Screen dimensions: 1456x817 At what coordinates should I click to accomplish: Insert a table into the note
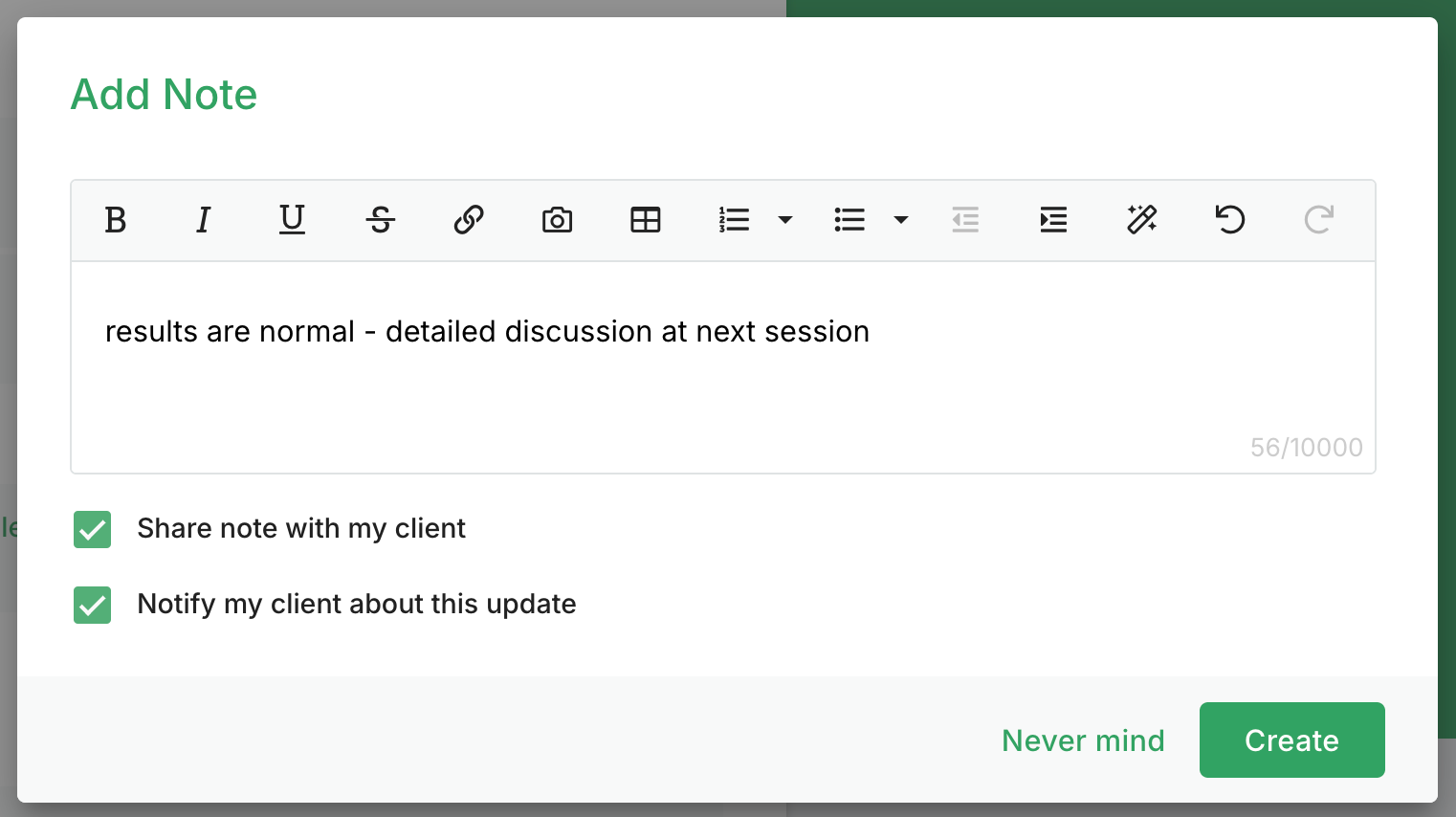point(646,220)
